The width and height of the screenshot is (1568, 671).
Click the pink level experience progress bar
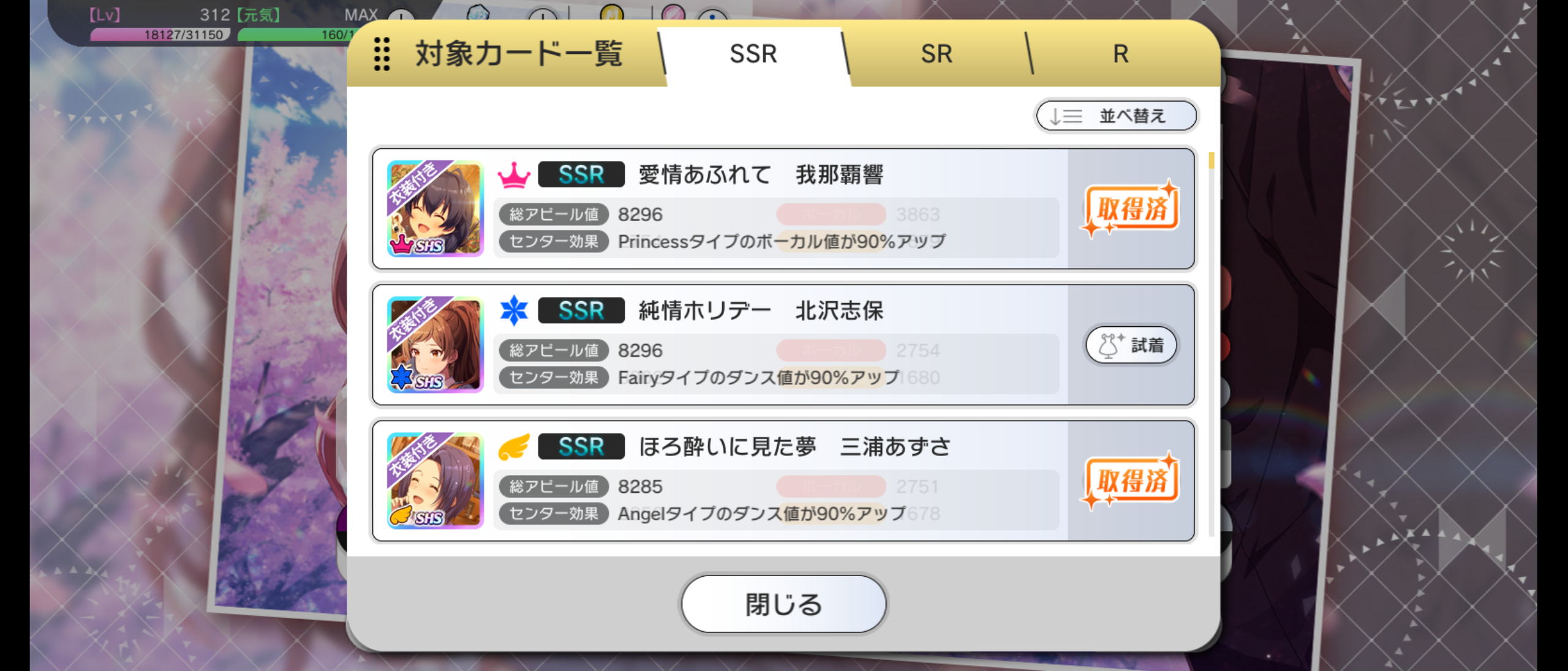[x=160, y=35]
